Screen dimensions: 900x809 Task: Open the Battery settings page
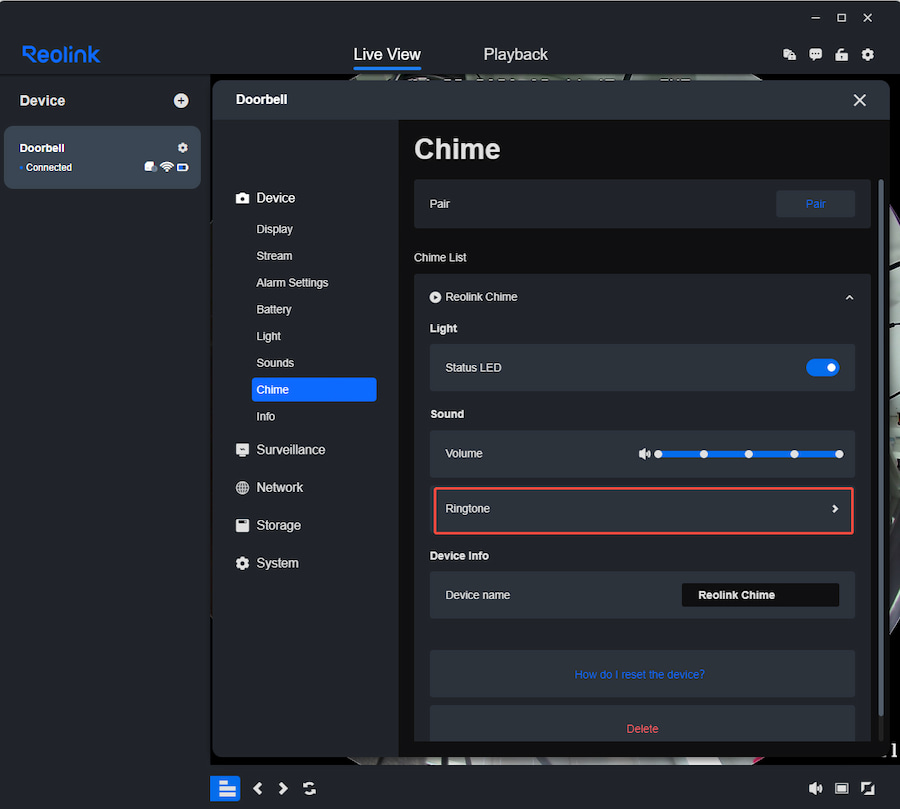274,309
